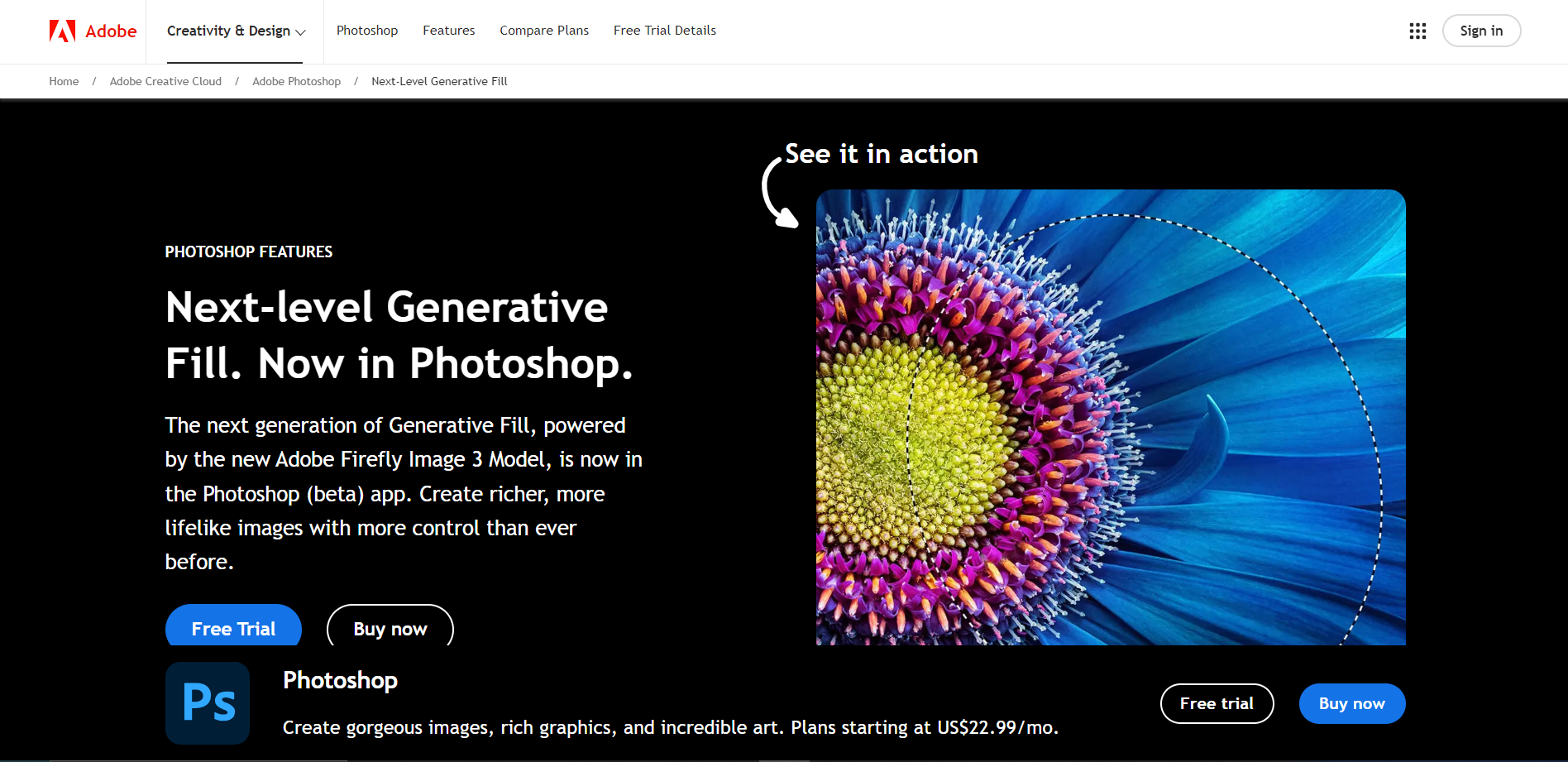
Task: Expand the breadcrumb trail from Home
Action: (64, 81)
